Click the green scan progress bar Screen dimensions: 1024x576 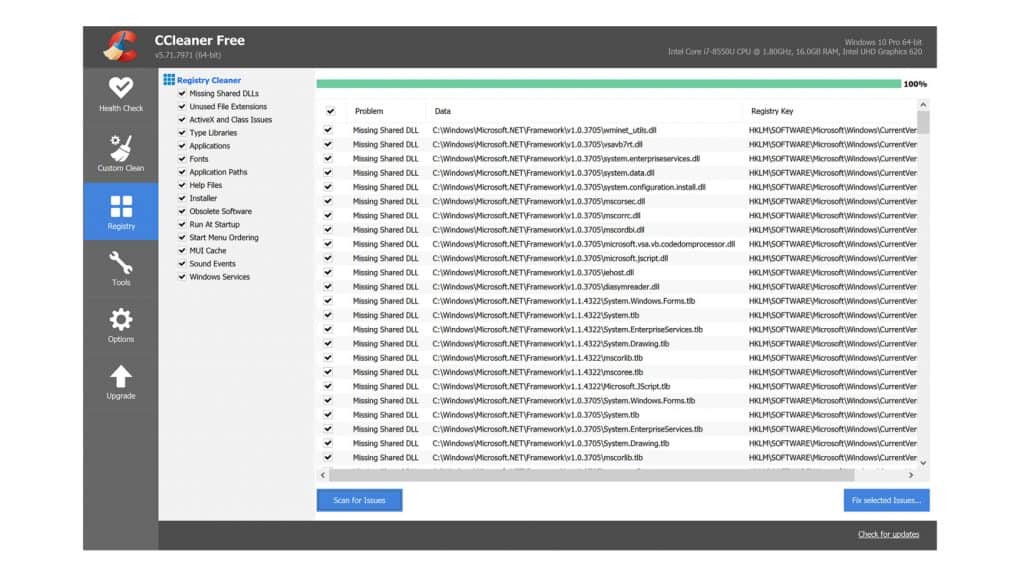point(608,84)
